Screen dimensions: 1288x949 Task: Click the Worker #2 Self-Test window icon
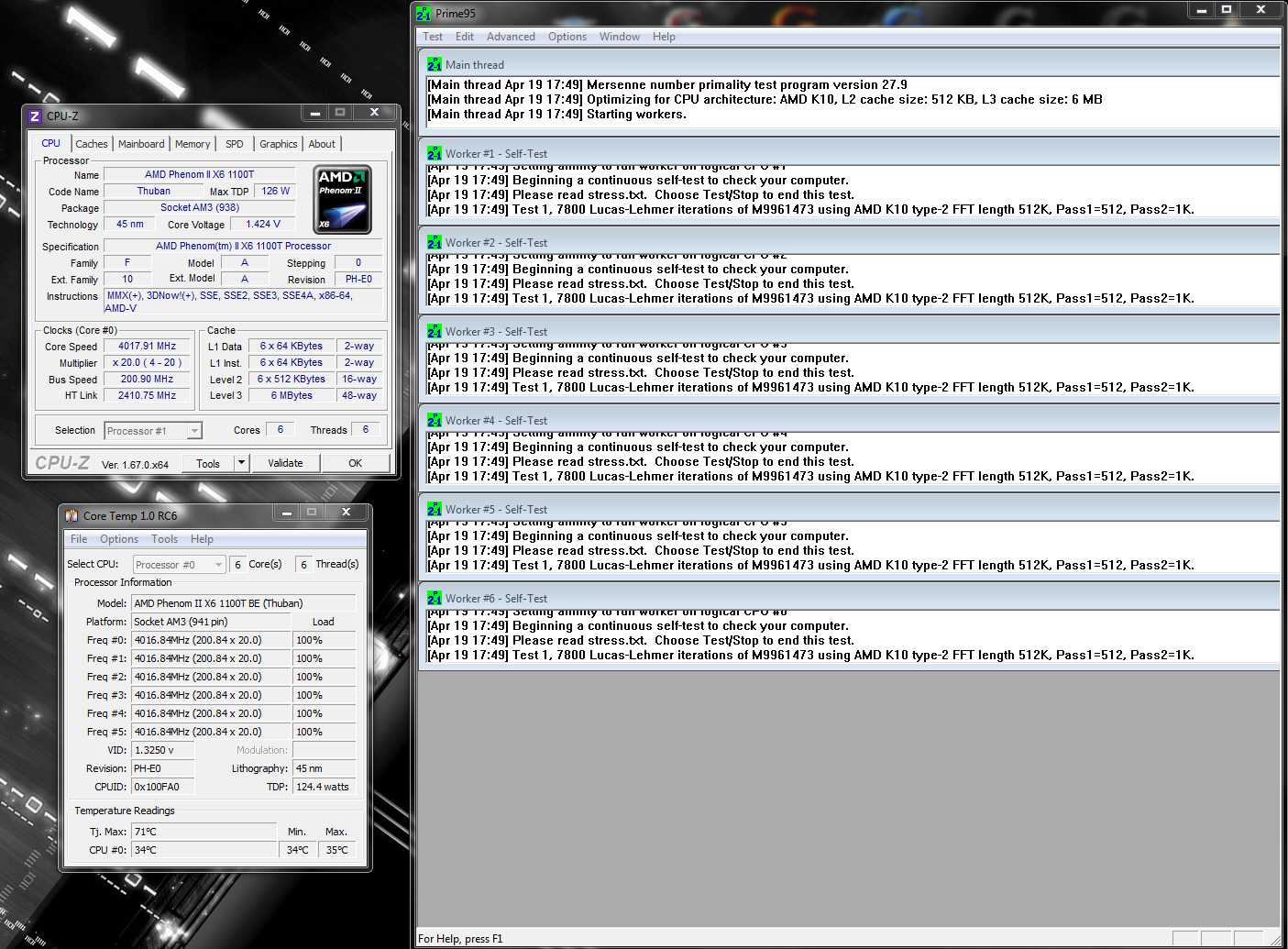435,243
